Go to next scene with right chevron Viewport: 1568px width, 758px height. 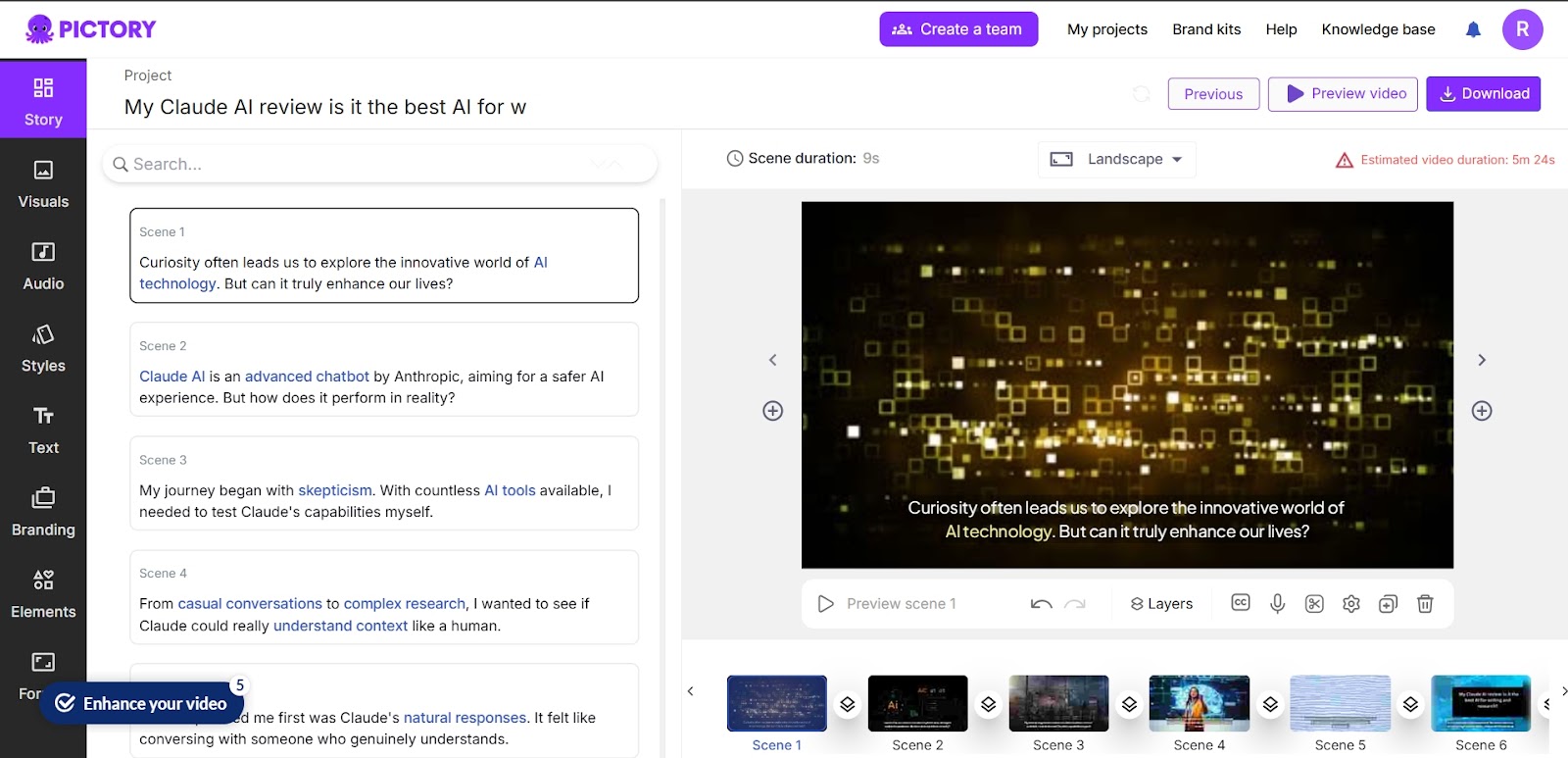coord(1482,360)
